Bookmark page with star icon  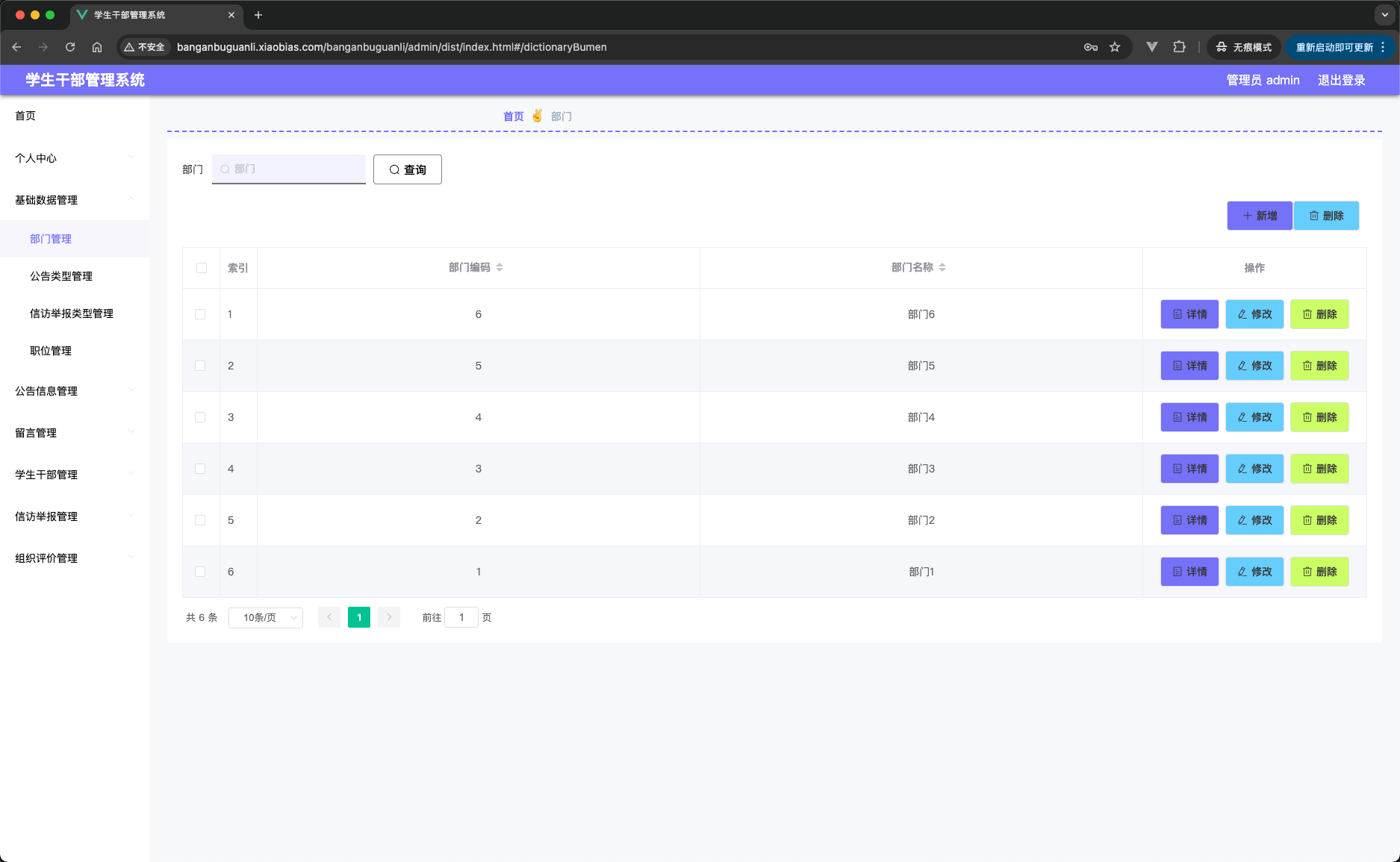pyautogui.click(x=1115, y=47)
